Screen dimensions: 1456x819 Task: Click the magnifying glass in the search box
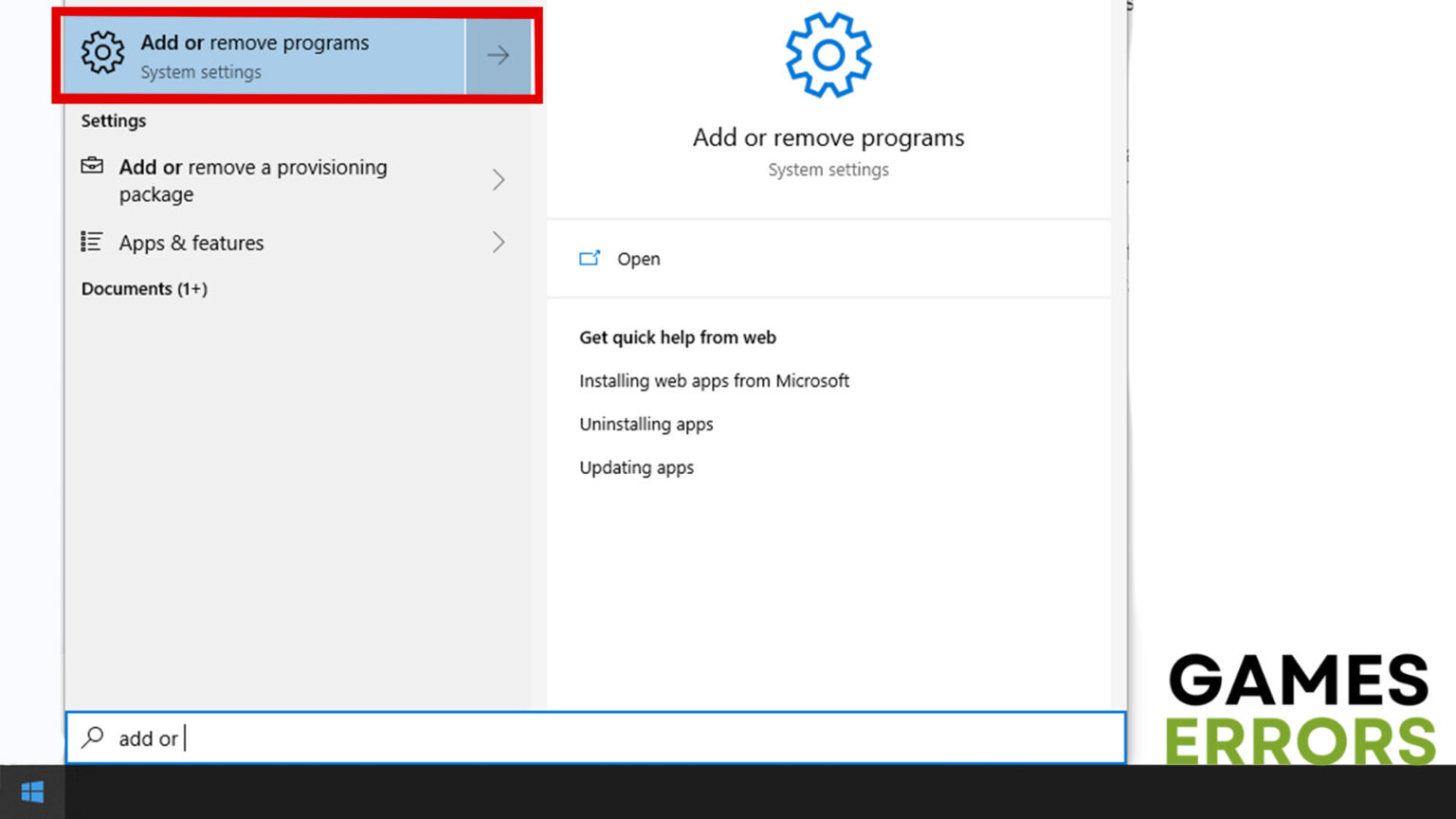tap(93, 737)
